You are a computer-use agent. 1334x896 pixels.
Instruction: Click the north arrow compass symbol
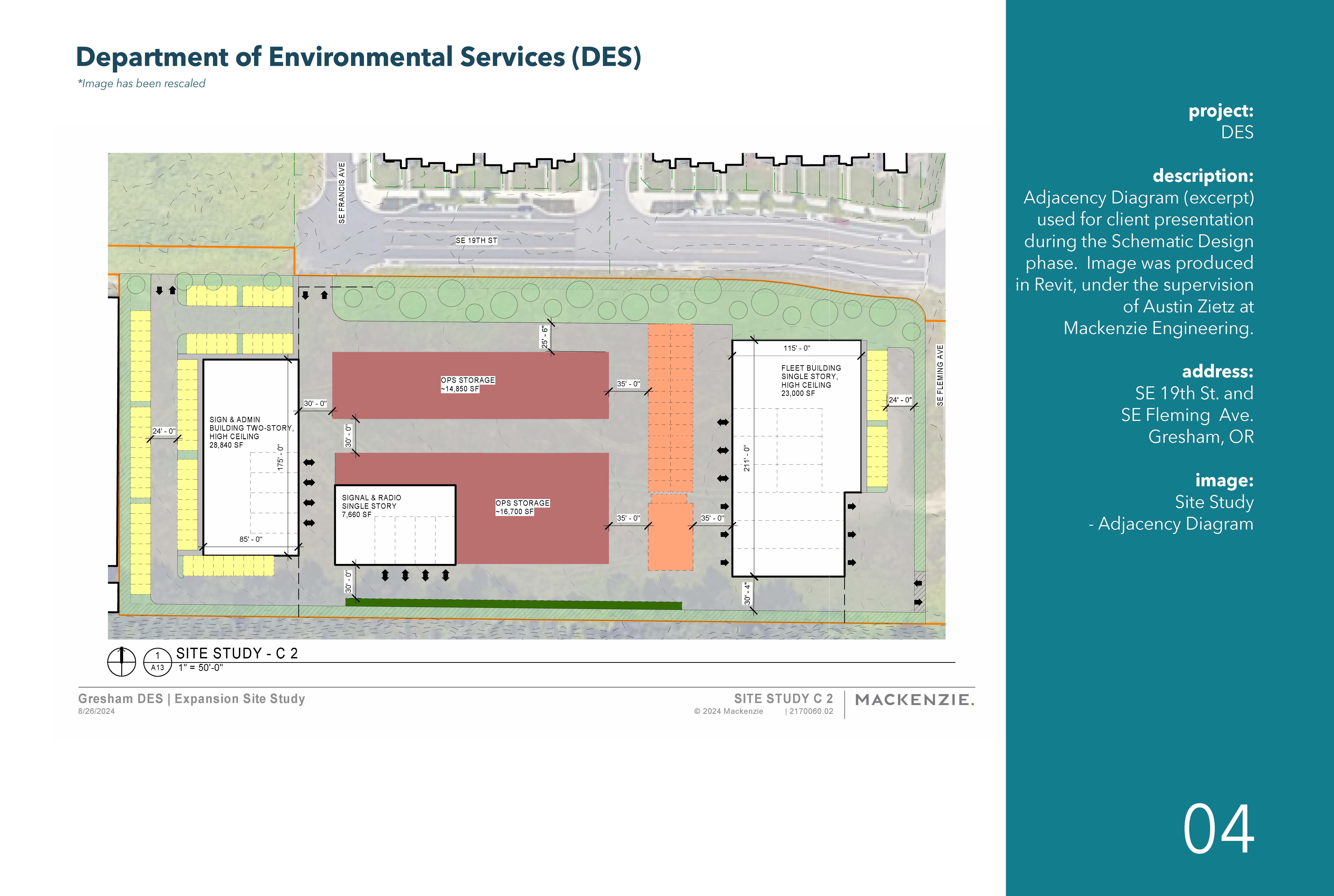[x=122, y=662]
